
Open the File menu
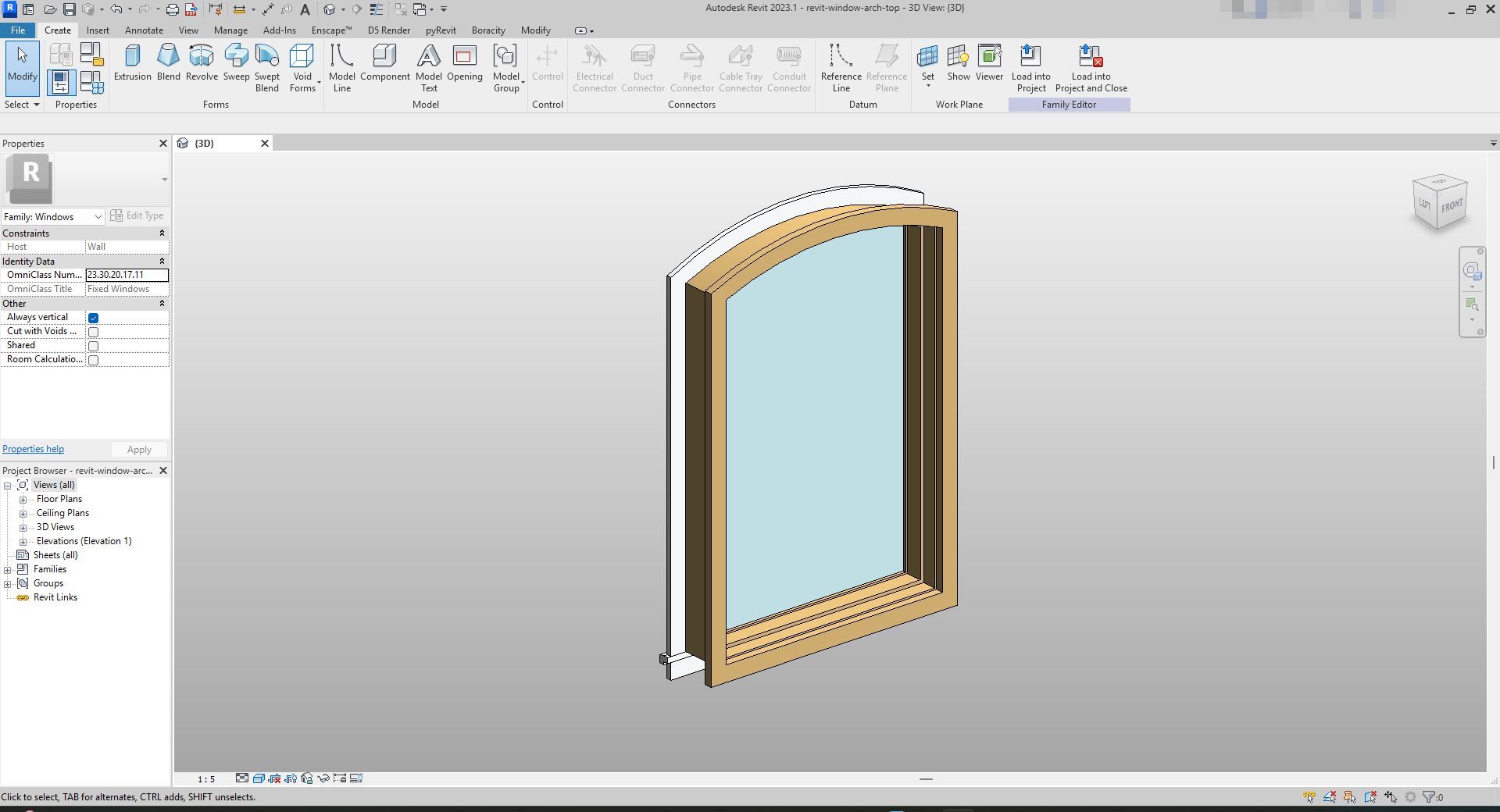18,30
